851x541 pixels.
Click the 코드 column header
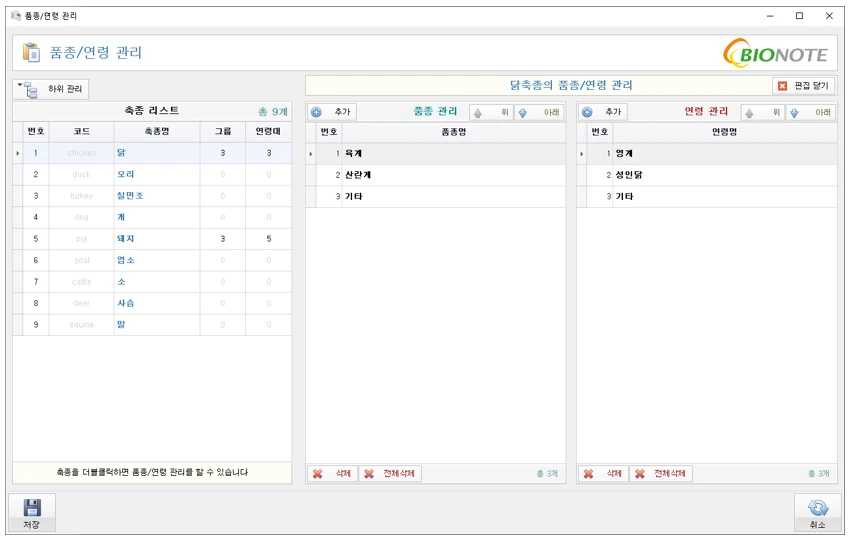81,131
